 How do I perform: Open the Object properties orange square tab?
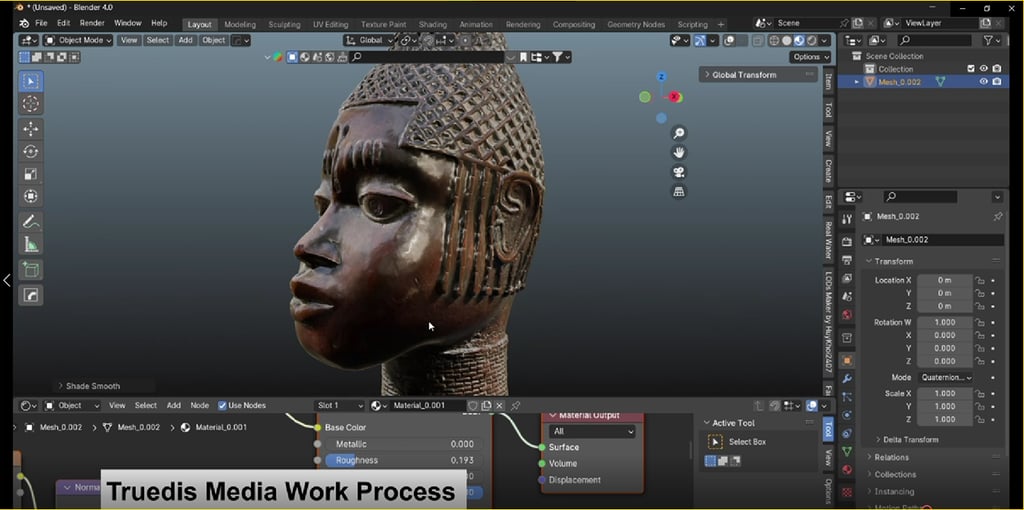(847, 360)
